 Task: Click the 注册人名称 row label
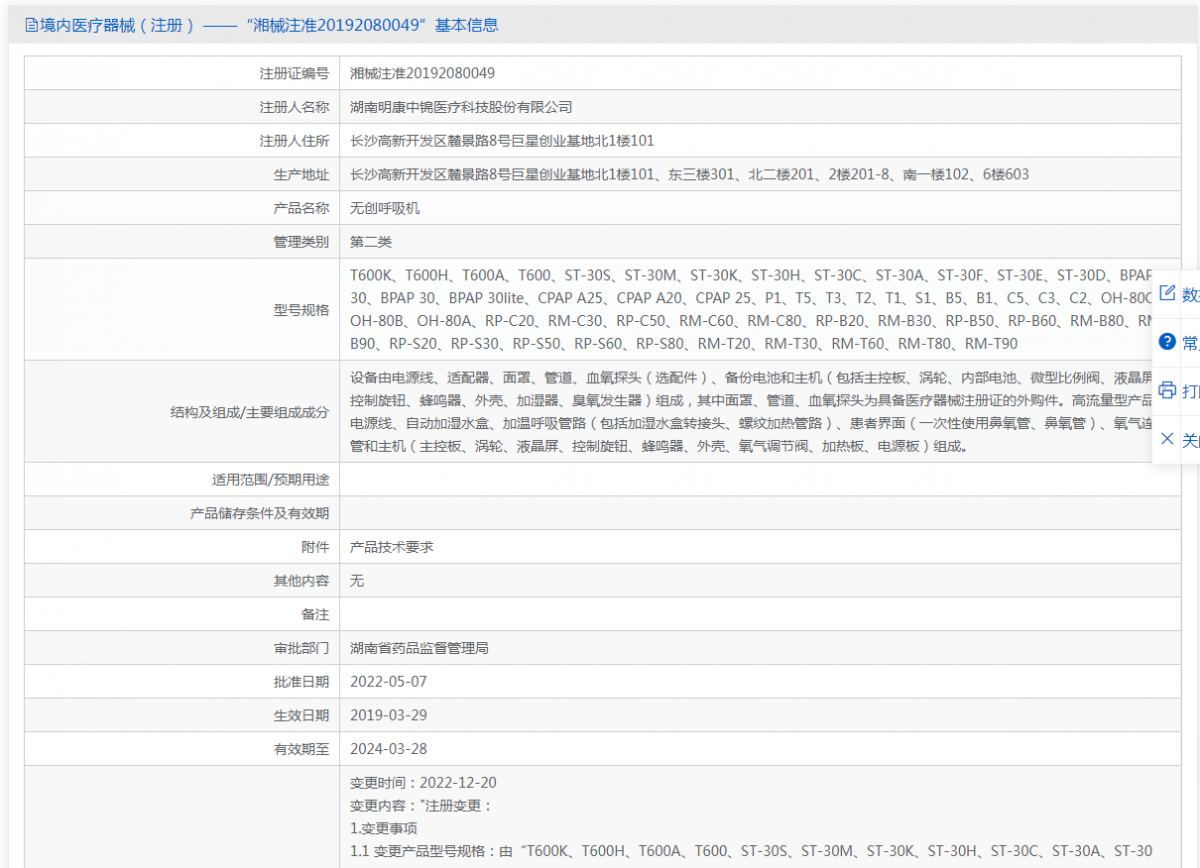pos(294,107)
